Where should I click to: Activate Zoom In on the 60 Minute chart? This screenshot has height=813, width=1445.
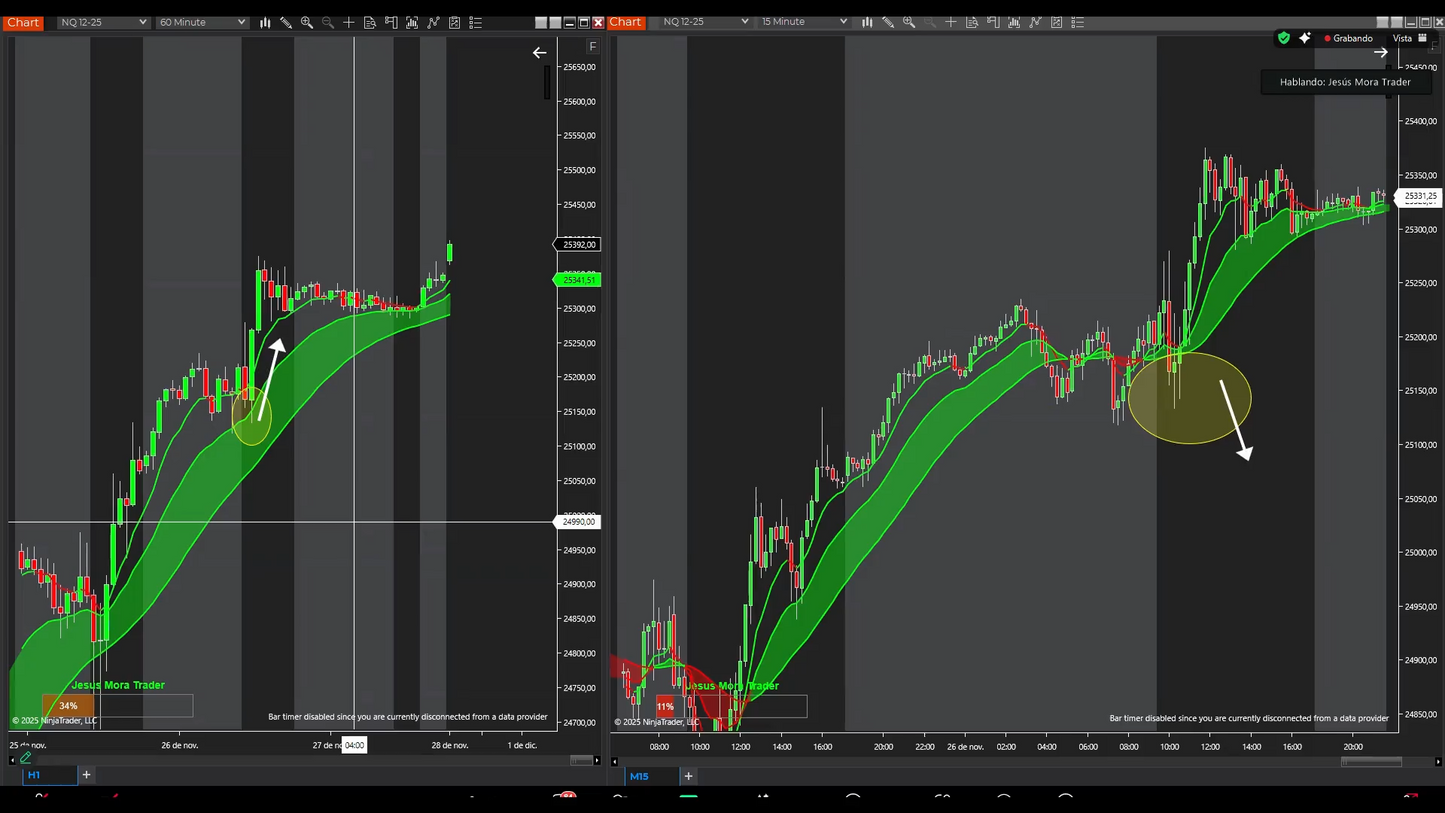307,22
